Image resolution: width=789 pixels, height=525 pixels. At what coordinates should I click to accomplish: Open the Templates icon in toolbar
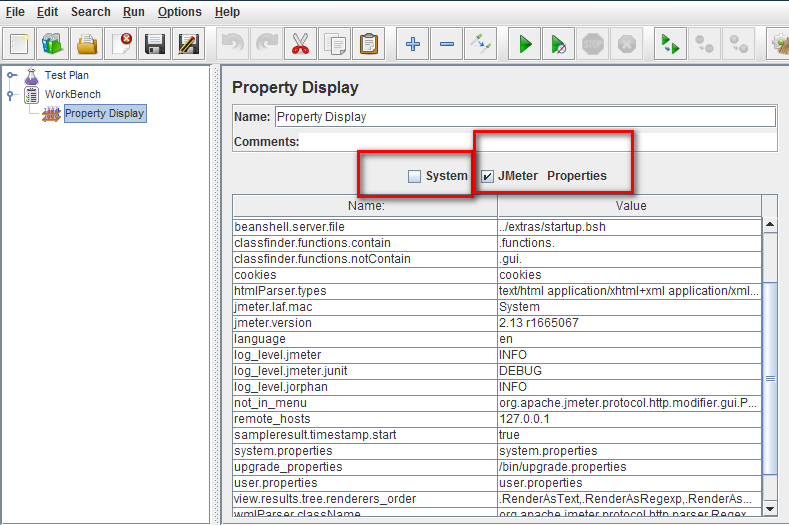click(53, 44)
